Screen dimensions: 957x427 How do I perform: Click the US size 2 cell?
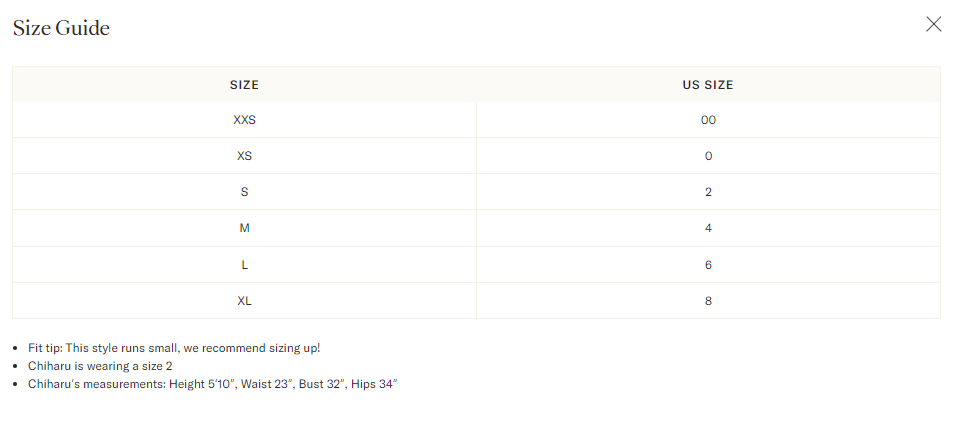point(708,192)
